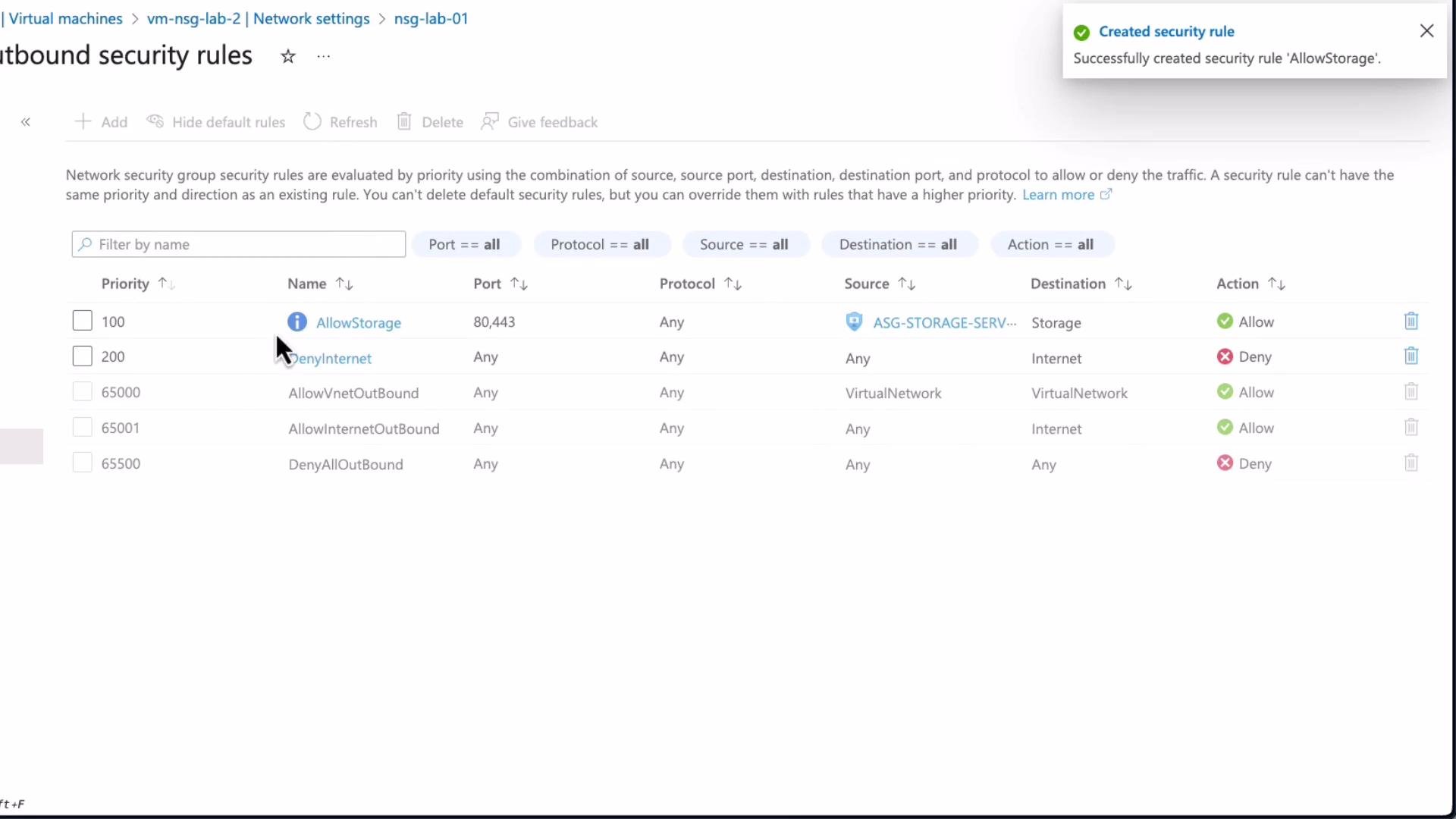Click the trash icon on AllowInternetOutBound row

1411,428
